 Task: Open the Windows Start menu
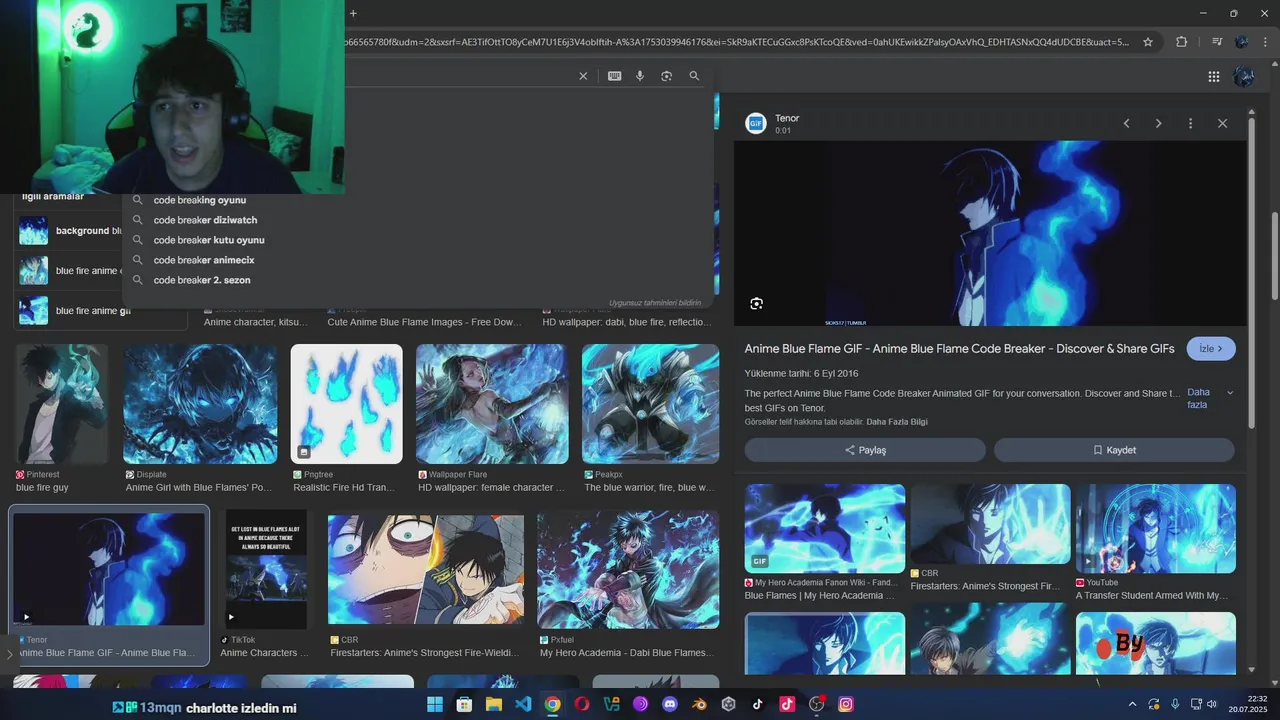click(435, 704)
